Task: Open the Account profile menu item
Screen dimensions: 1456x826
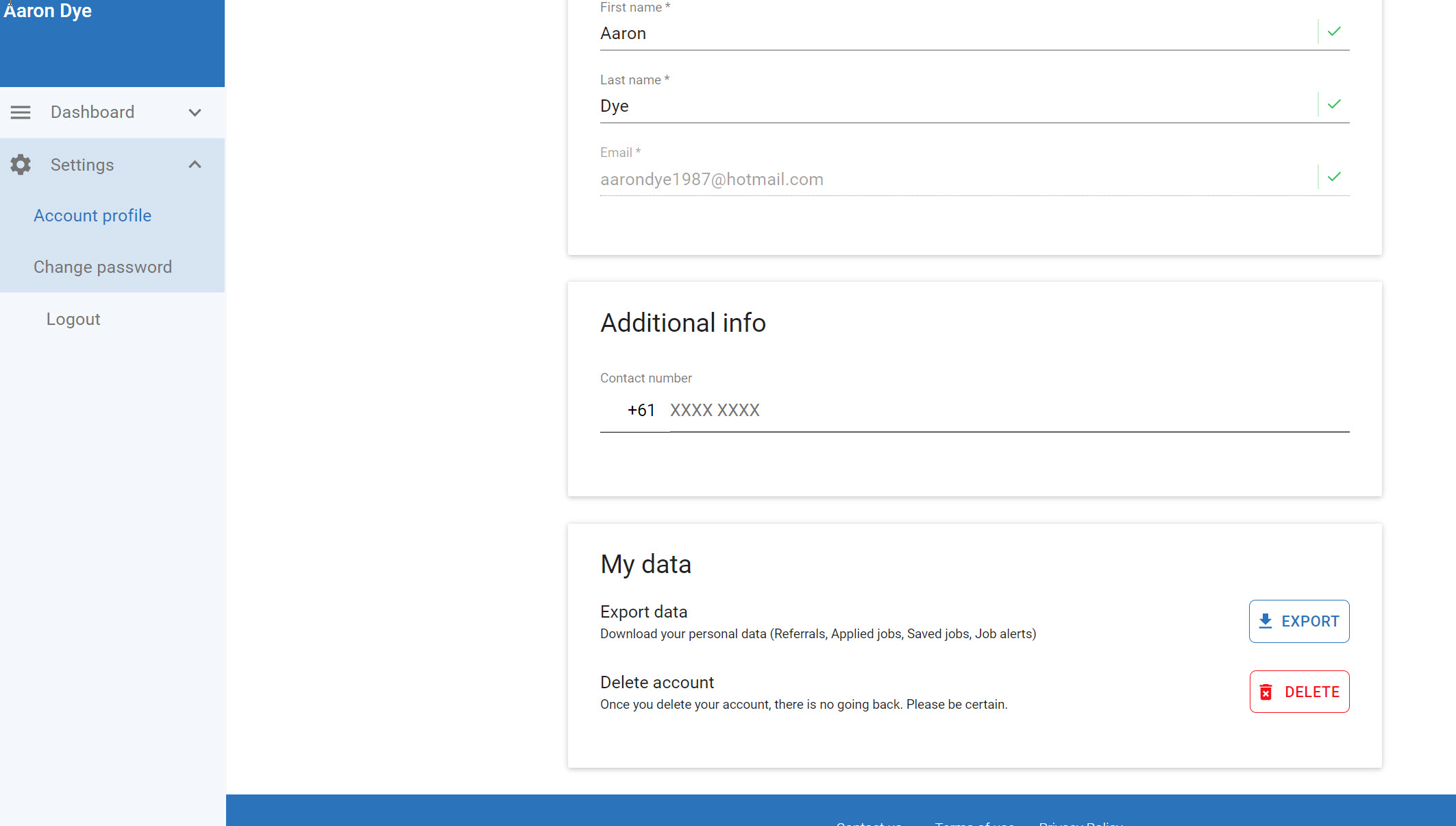Action: tap(92, 215)
